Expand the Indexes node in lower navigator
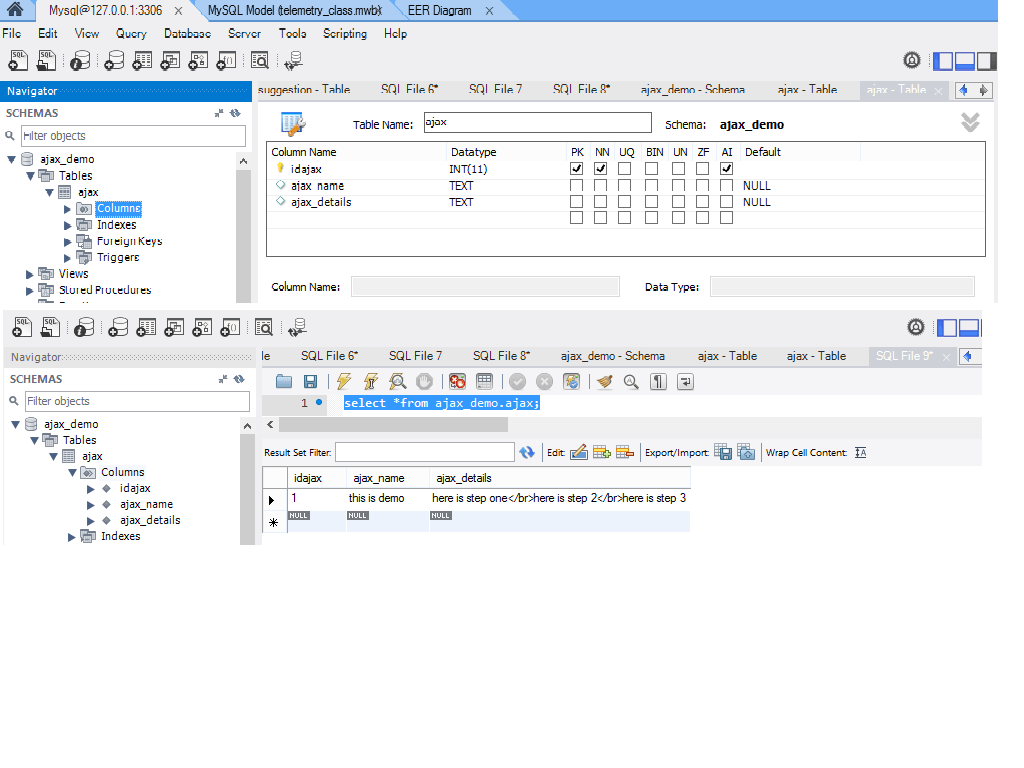1024x768 pixels. 71,537
